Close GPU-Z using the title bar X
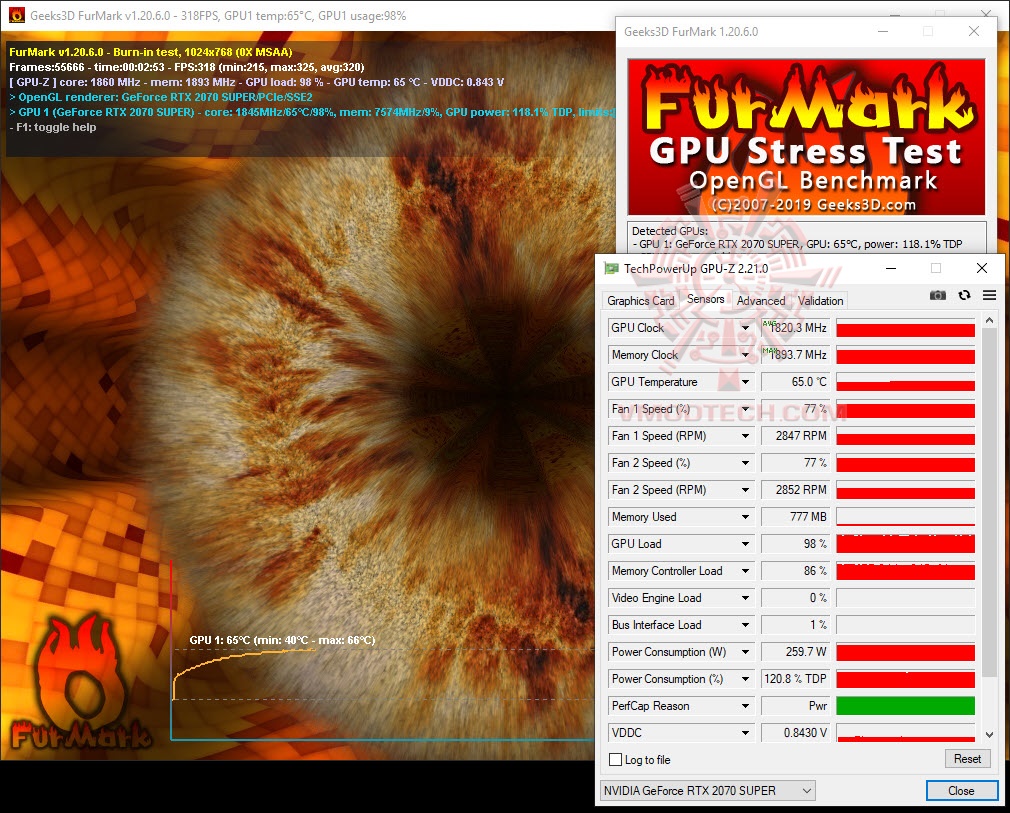Viewport: 1010px width, 813px height. coord(982,268)
